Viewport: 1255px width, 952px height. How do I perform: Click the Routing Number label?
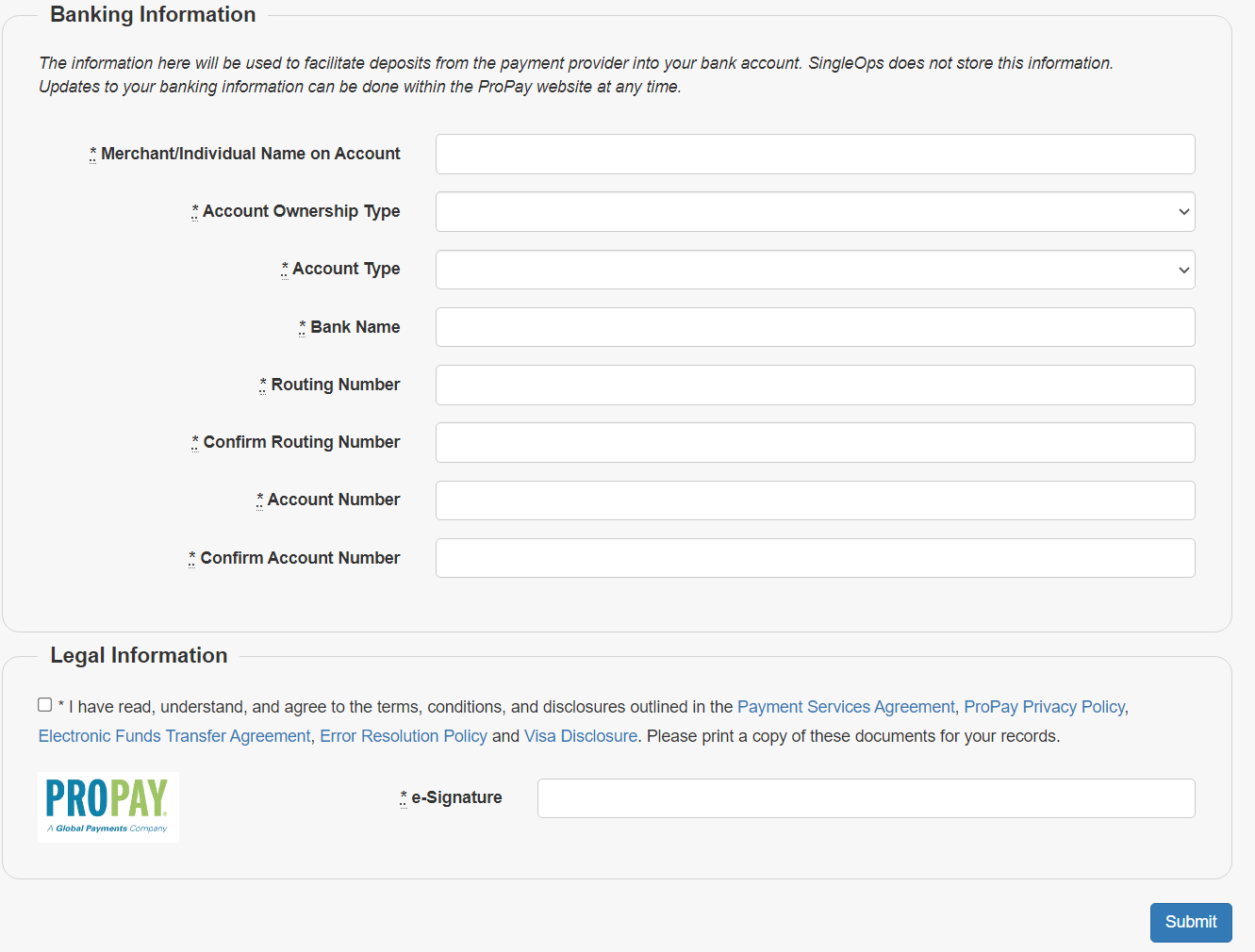point(330,385)
